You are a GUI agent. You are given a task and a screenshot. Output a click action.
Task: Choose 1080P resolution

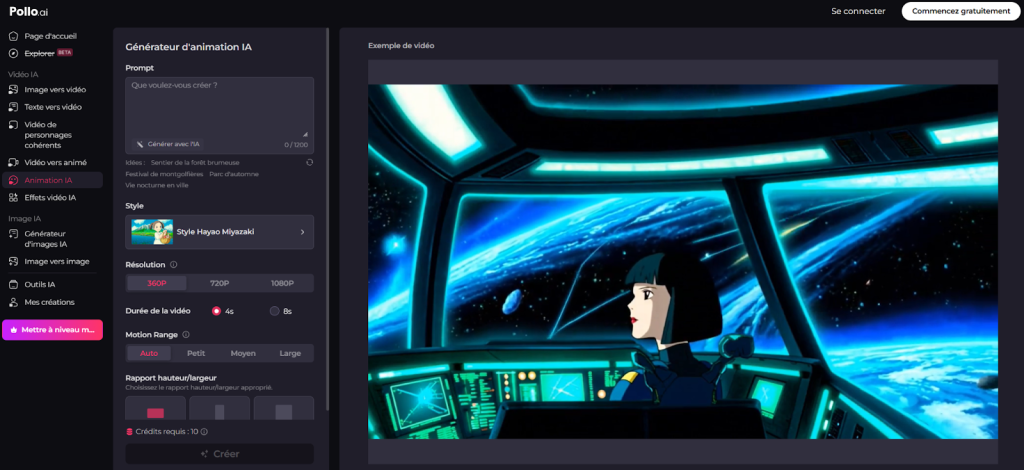282,283
